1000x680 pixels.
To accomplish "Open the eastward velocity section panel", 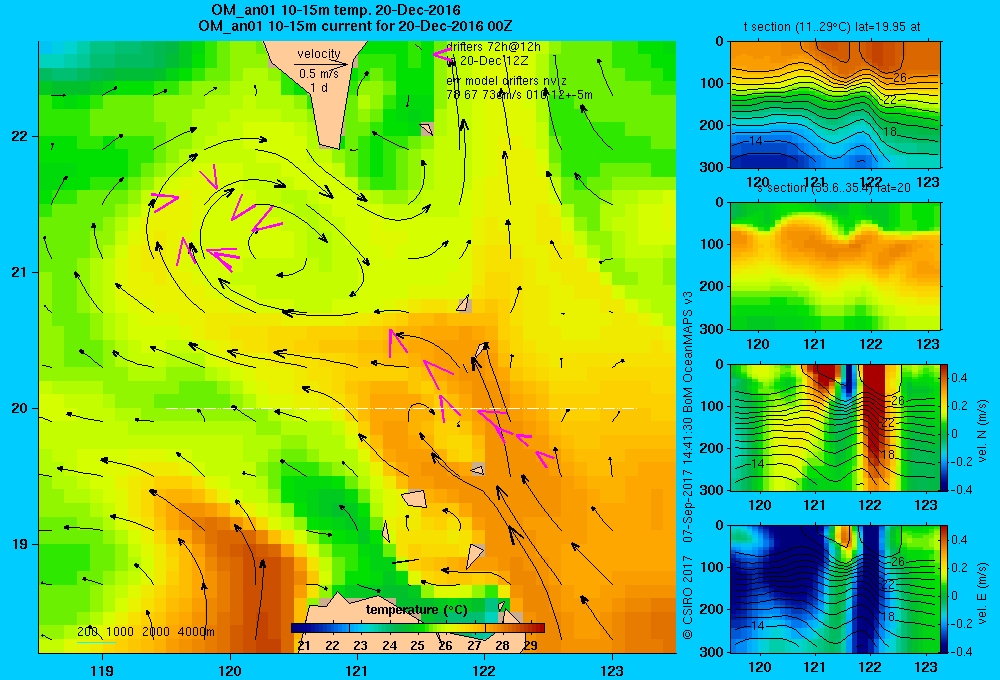I will pyautogui.click(x=835, y=589).
